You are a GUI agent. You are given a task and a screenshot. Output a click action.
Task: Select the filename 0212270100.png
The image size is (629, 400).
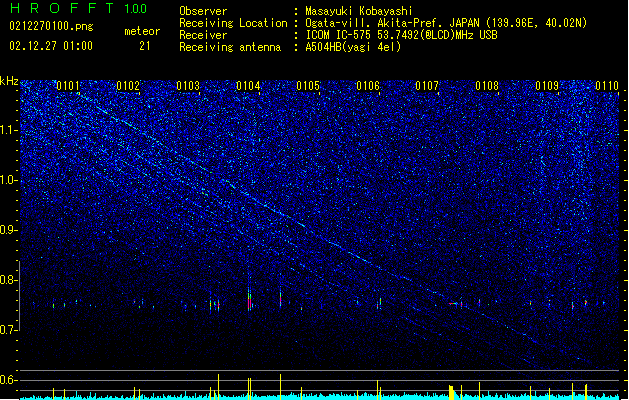(x=51, y=27)
